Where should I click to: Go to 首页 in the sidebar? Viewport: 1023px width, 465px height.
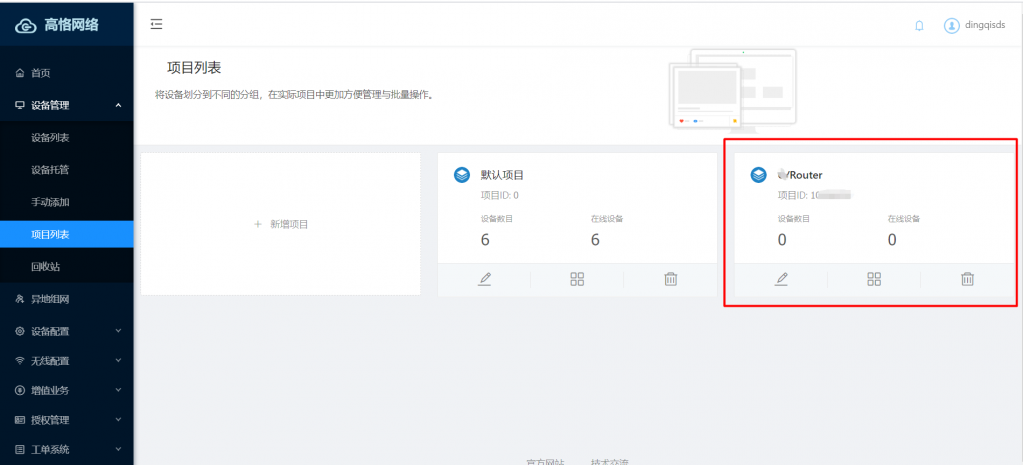coord(40,73)
